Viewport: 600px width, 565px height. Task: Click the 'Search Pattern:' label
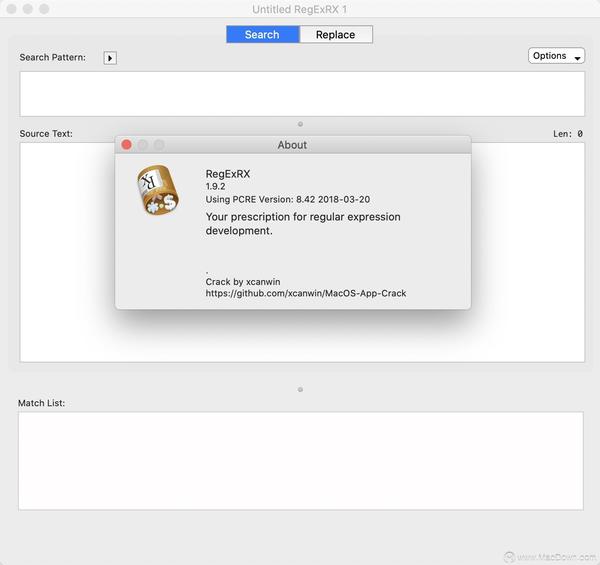point(53,57)
